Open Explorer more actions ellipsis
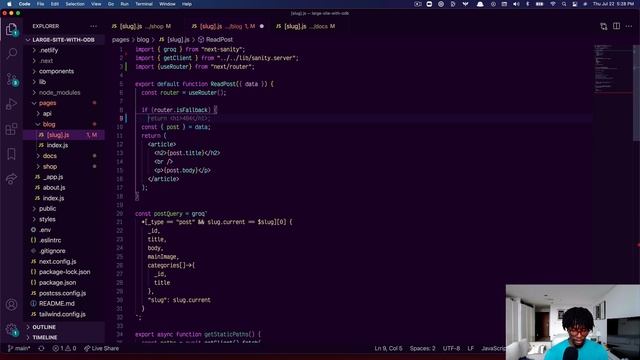Screen dimensions: 640x360 pos(93,26)
